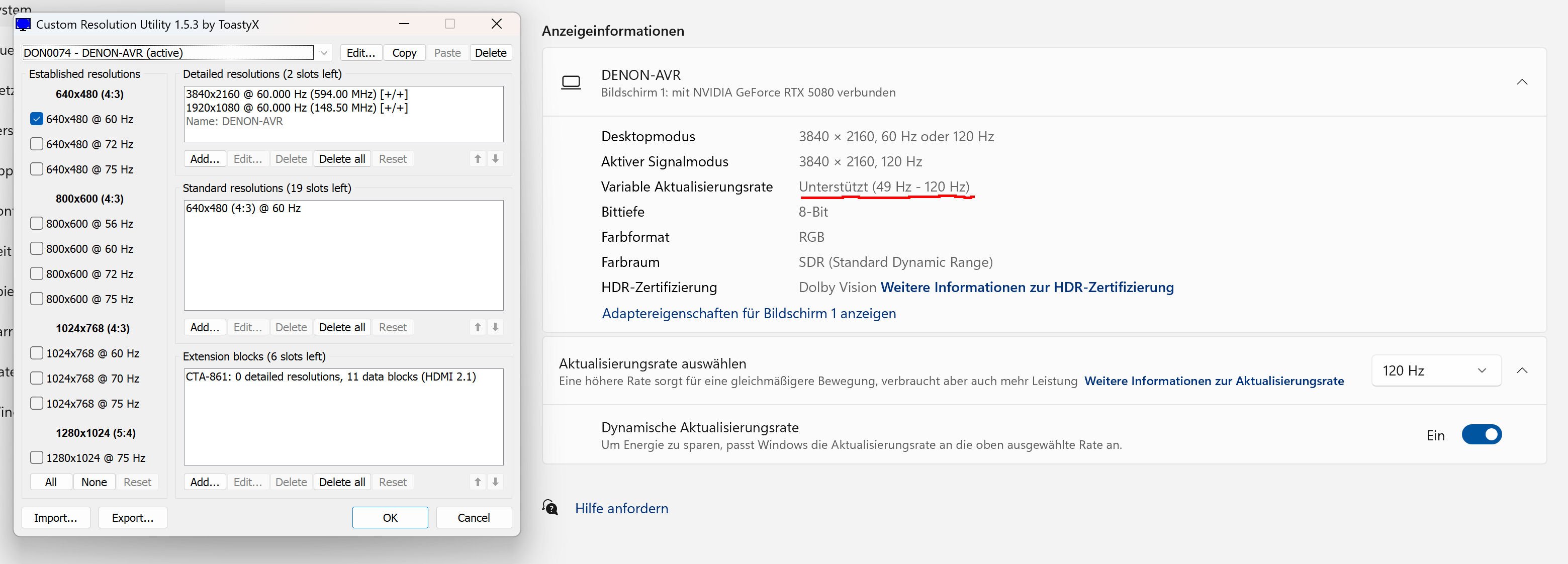Select the 3840x2160 @ 60.000 Hz detailed resolution
1568x564 pixels.
297,95
